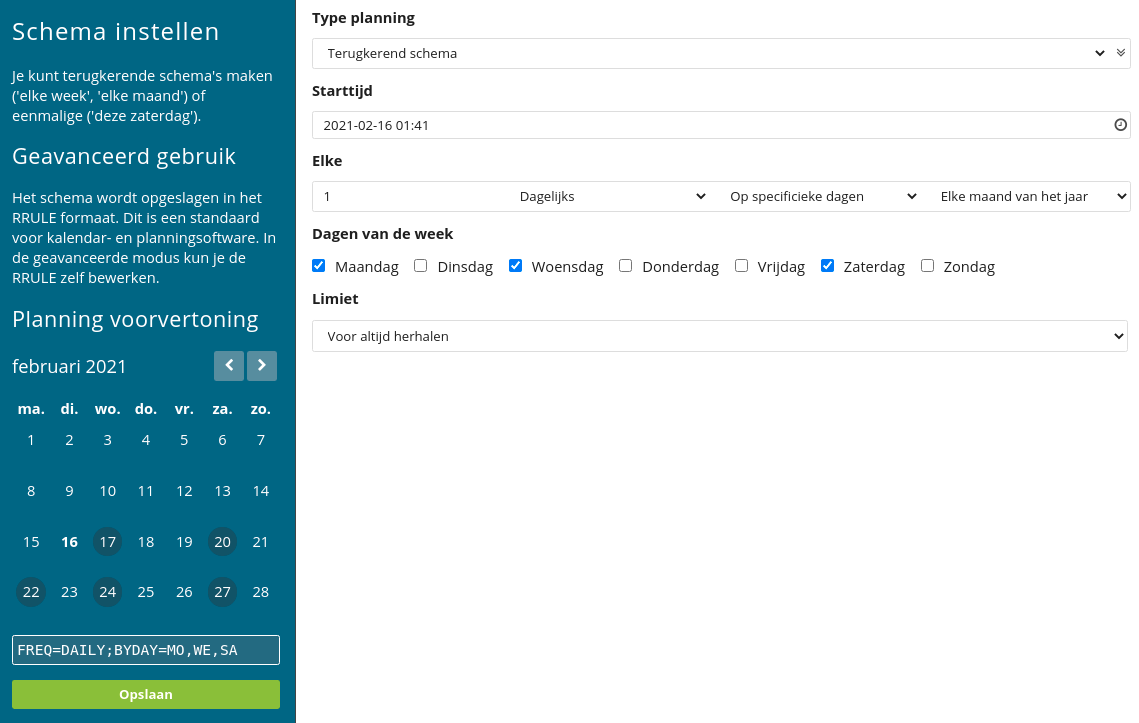Screen dimensions: 1139x723
Task: Toggle the Woensdag checkbox
Action: tap(516, 266)
